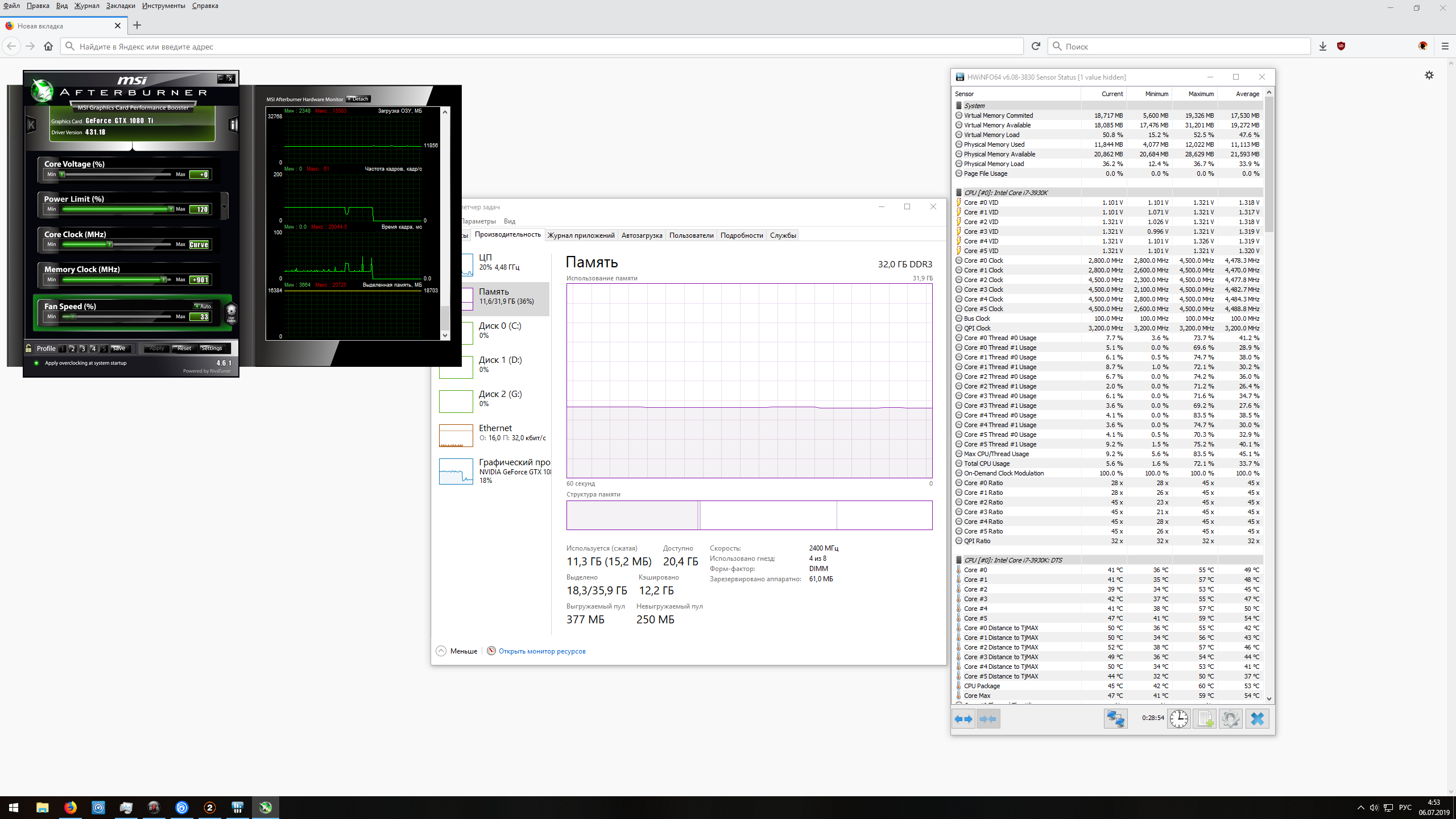The height and width of the screenshot is (819, 1456).
Task: Open the Закладки browser menu
Action: click(x=121, y=6)
